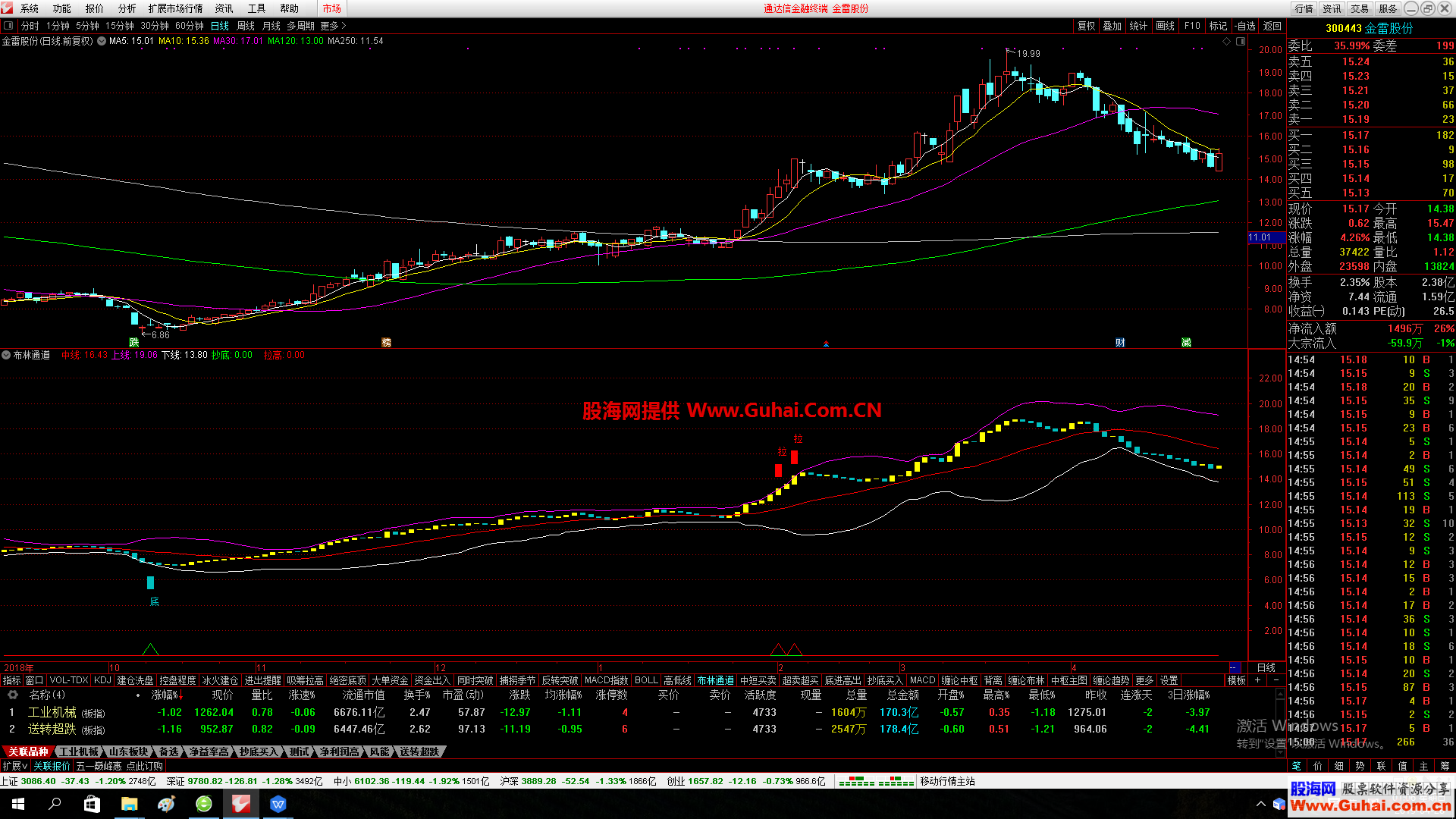
Task: Select the MACD指数 indicator tab
Action: [607, 680]
